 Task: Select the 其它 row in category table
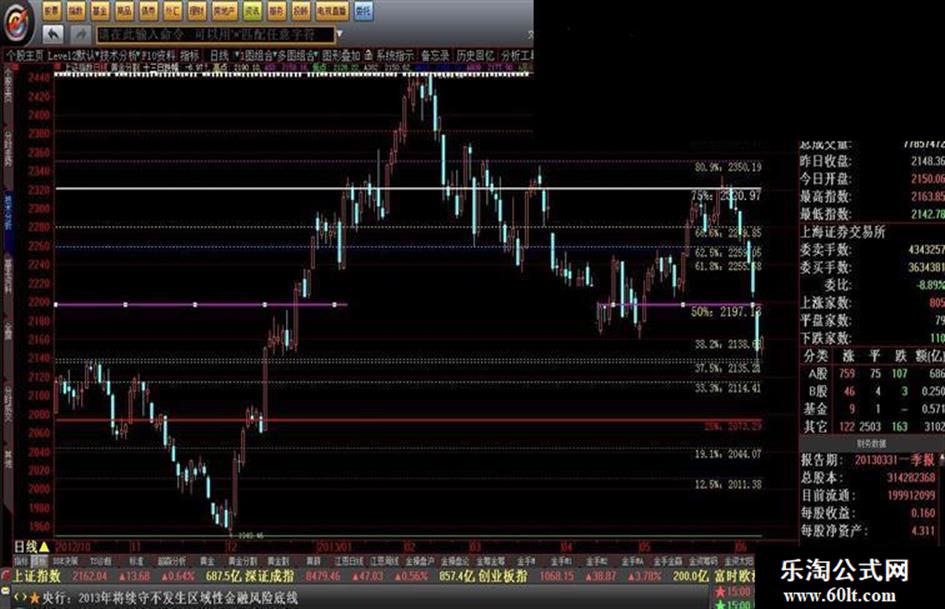[x=872, y=426]
